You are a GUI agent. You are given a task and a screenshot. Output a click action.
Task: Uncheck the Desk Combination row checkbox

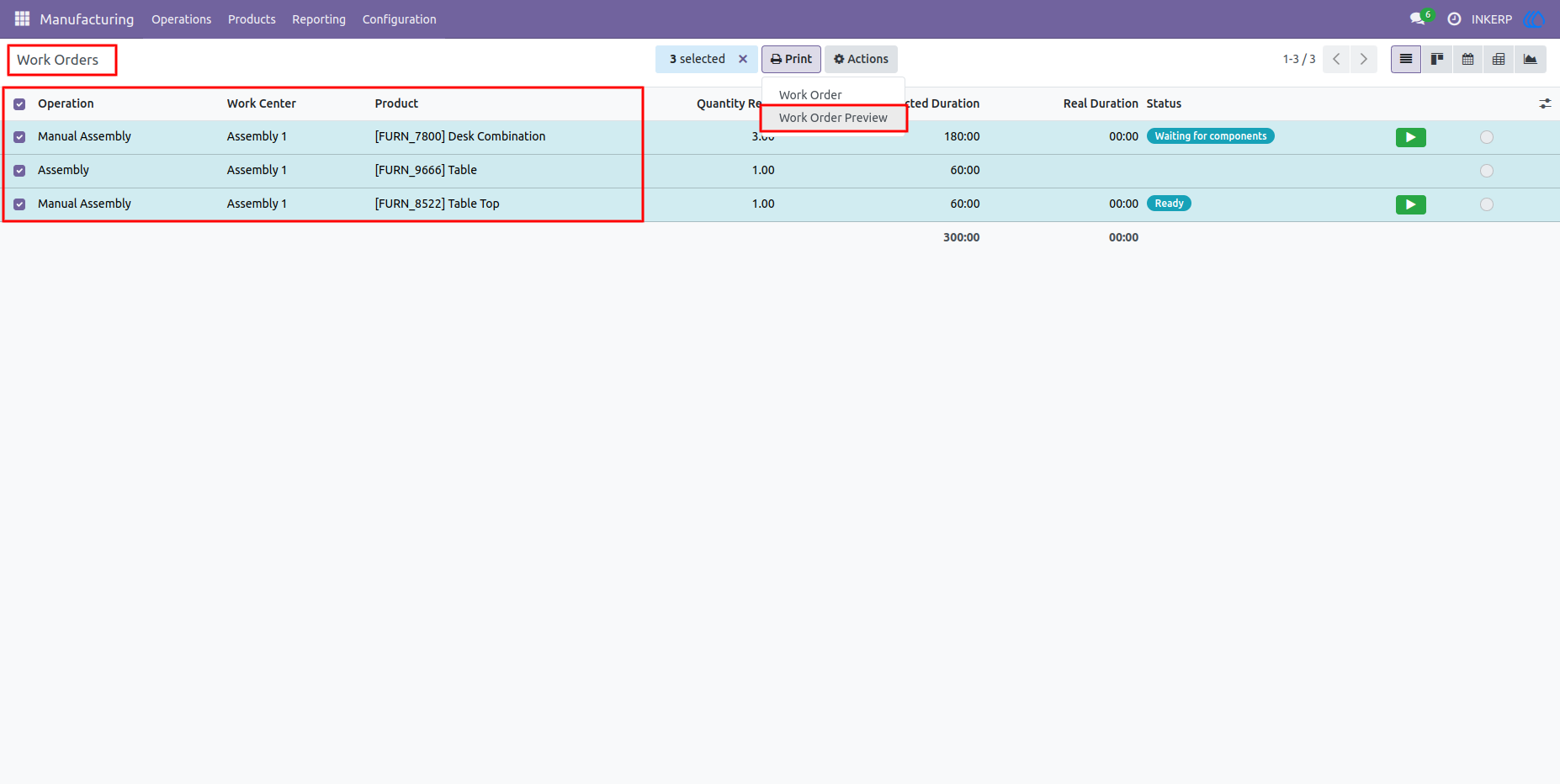pyautogui.click(x=19, y=137)
